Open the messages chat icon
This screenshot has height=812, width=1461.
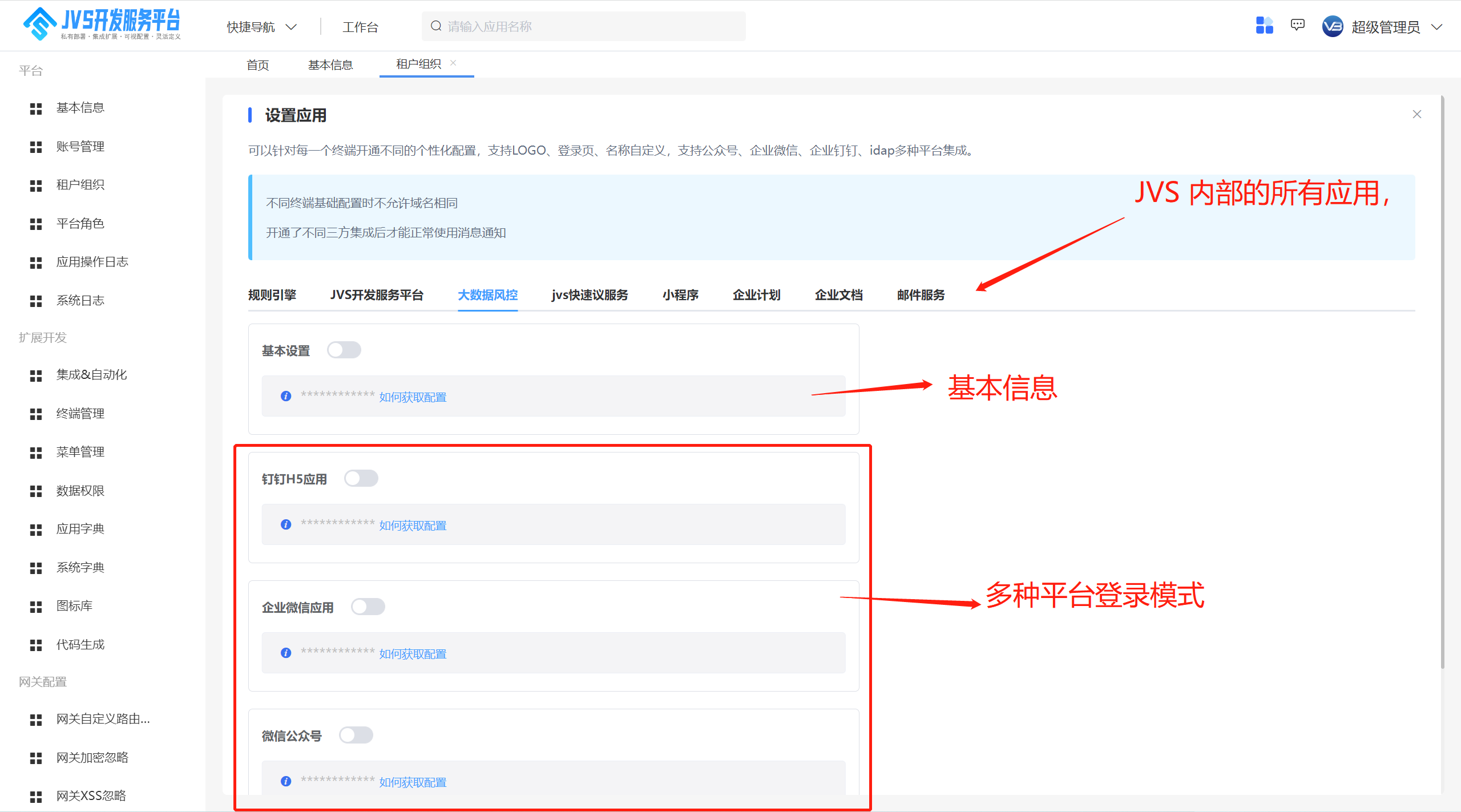1297,26
